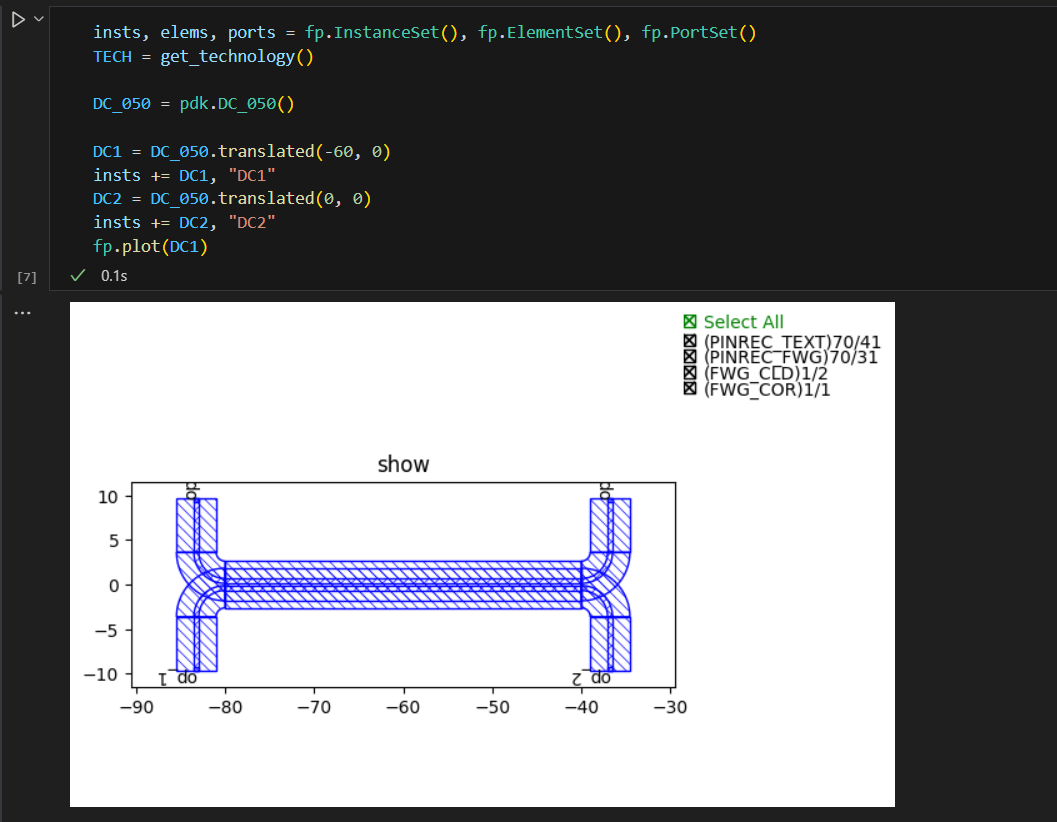Click the TECH = get_technology() line
The width and height of the screenshot is (1057, 822).
coord(203,57)
